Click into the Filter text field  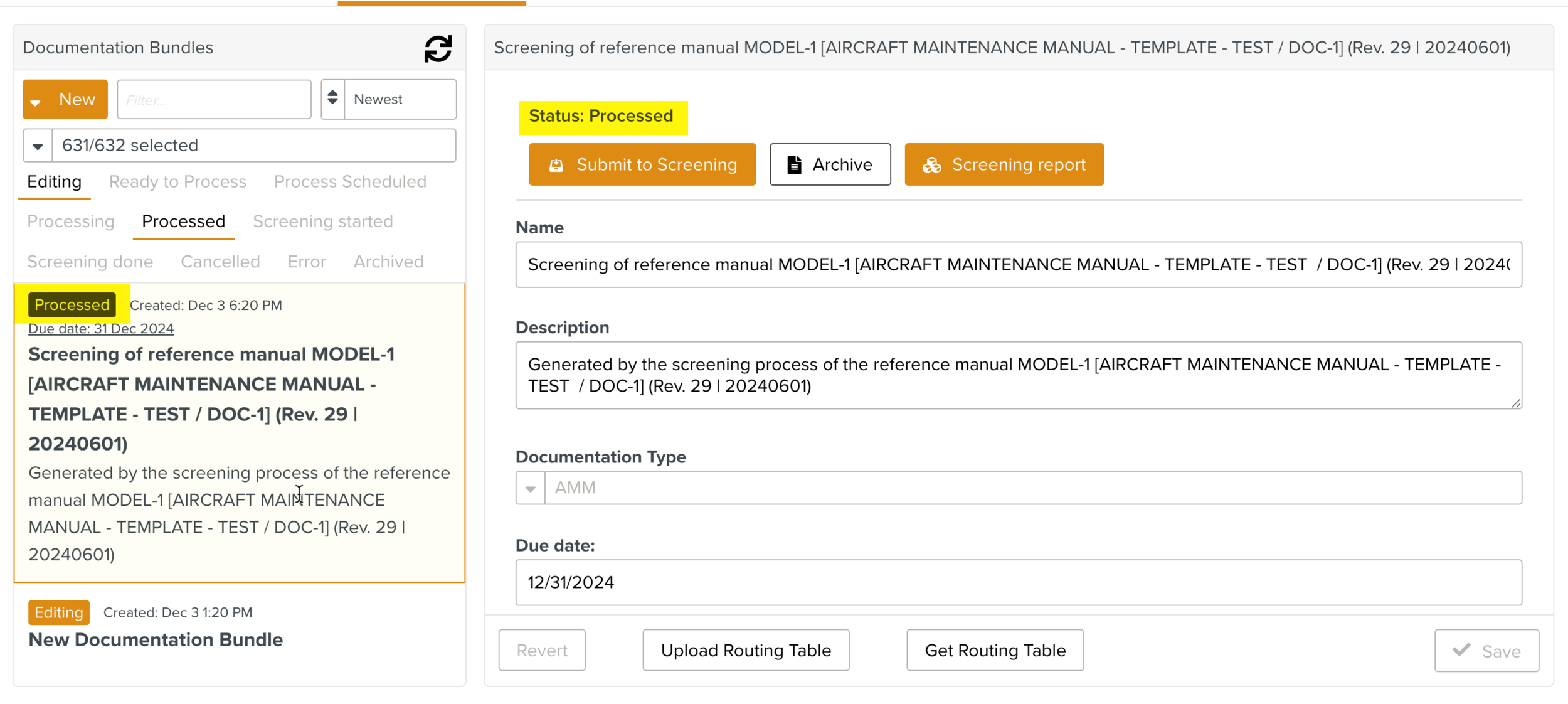pos(214,100)
